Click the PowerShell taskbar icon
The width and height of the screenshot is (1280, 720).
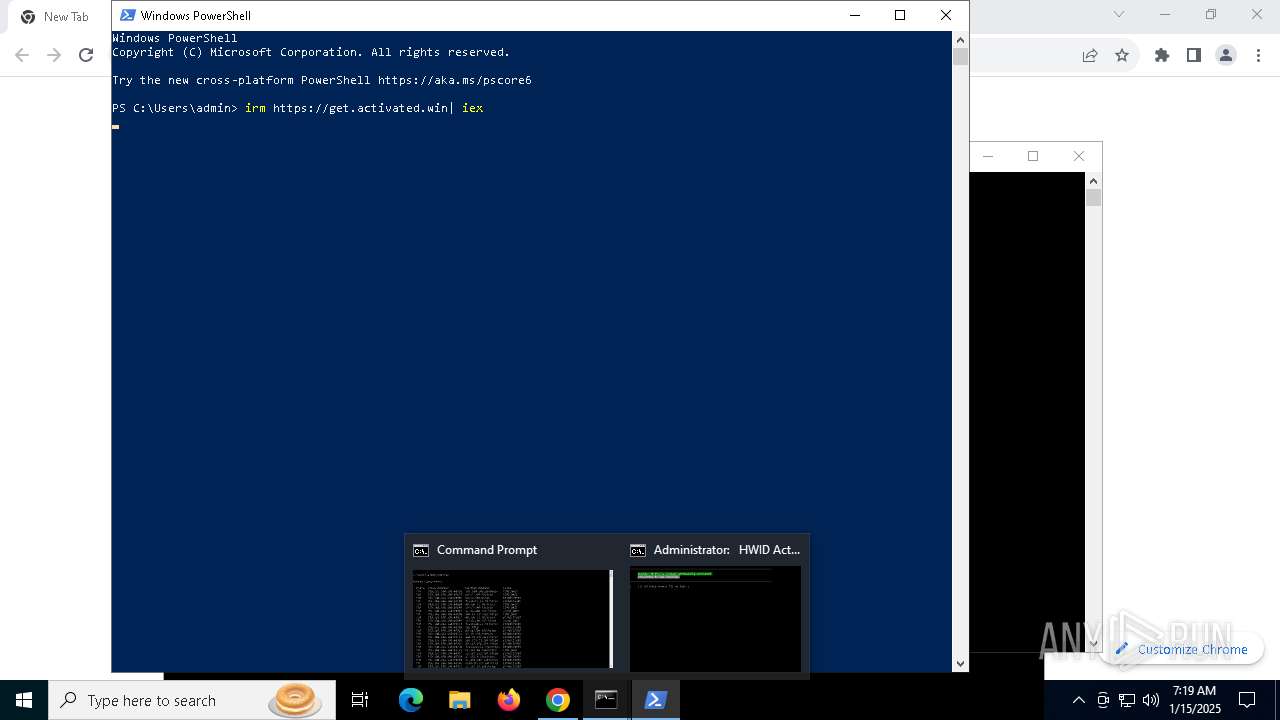[x=655, y=700]
